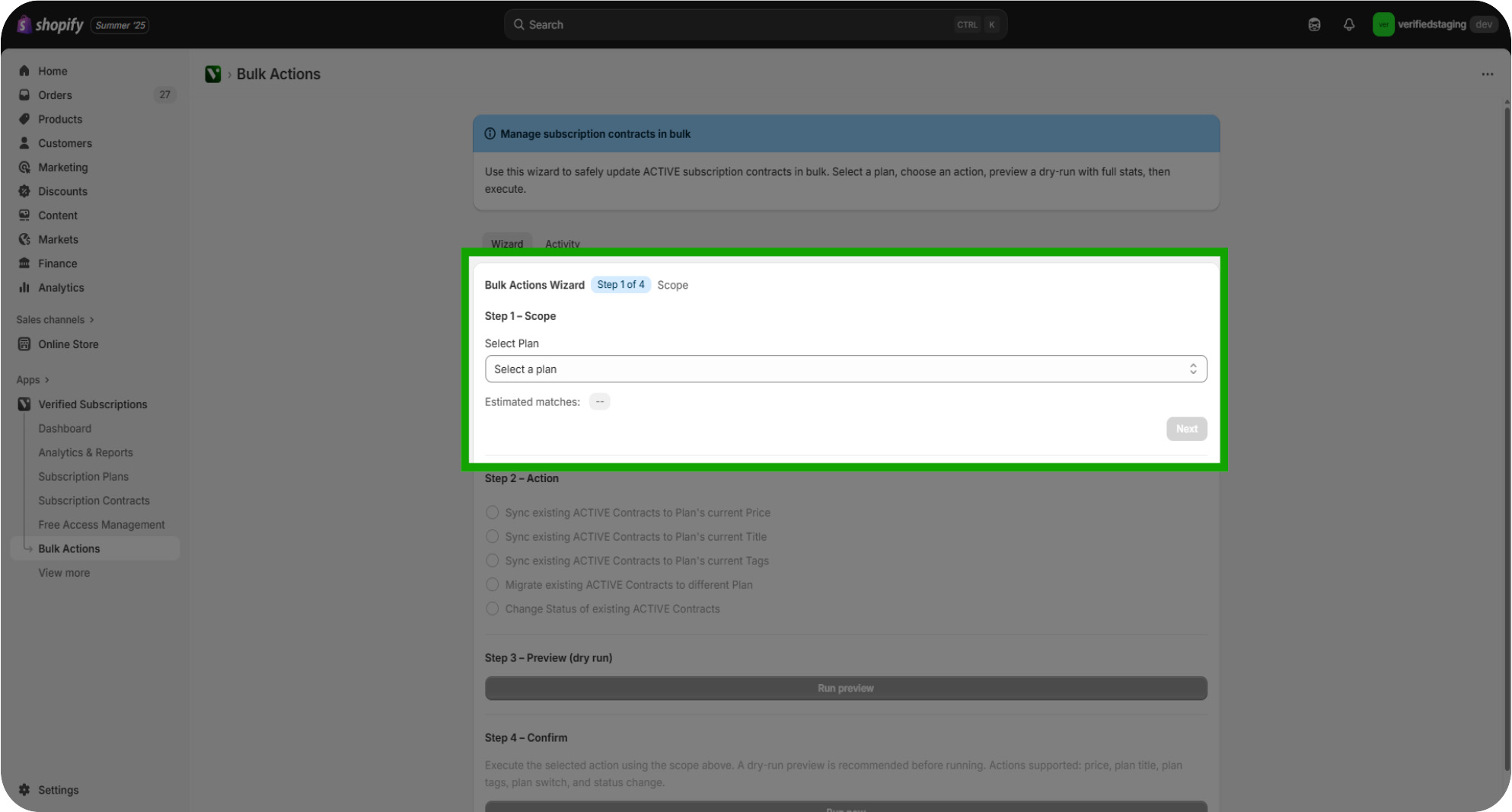Expand View more in app navigation
Image resolution: width=1512 pixels, height=812 pixels.
point(64,573)
